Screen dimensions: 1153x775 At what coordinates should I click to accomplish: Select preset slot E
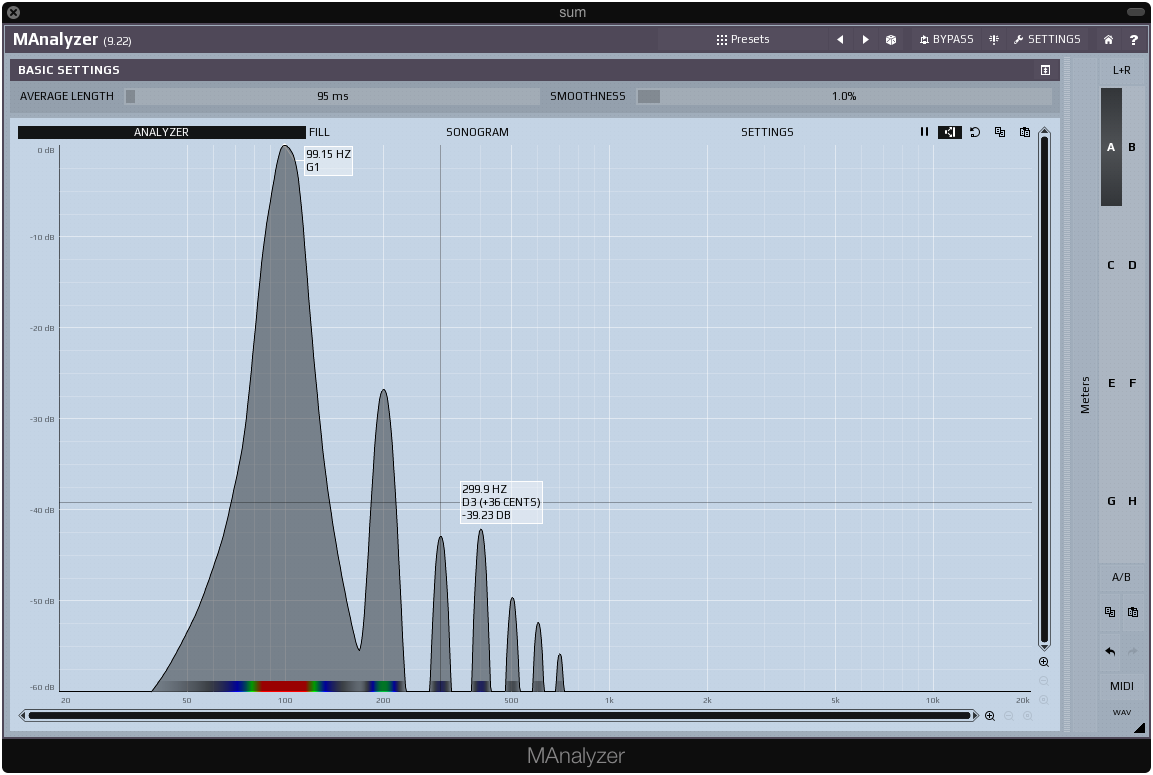[1111, 383]
